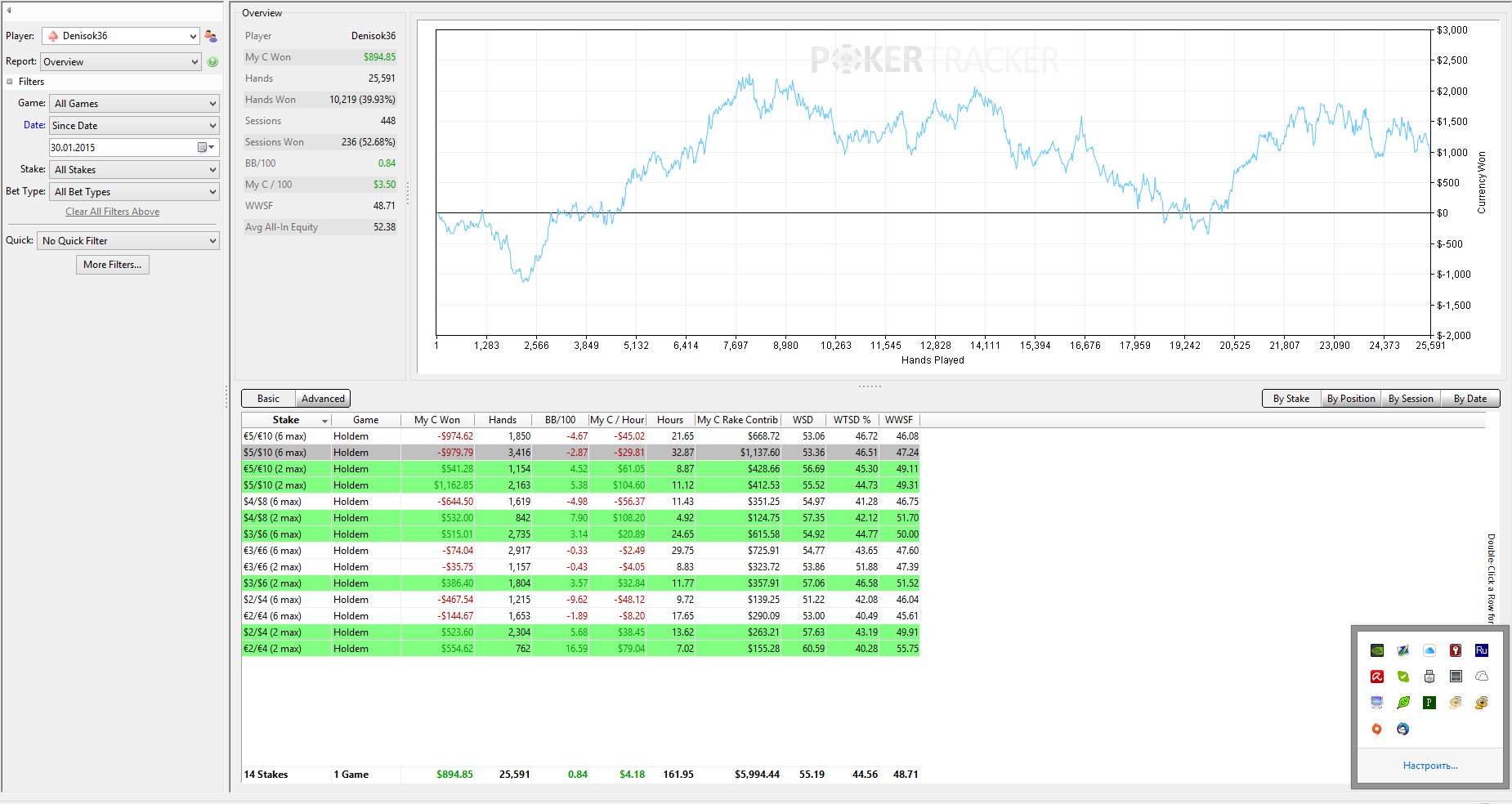Select the €5/€10 (2 max) row

tap(580, 469)
